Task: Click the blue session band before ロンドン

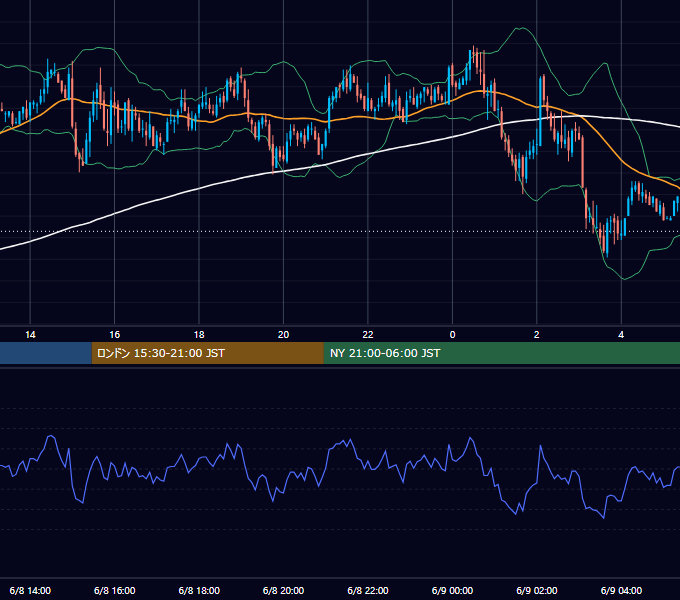Action: click(46, 353)
